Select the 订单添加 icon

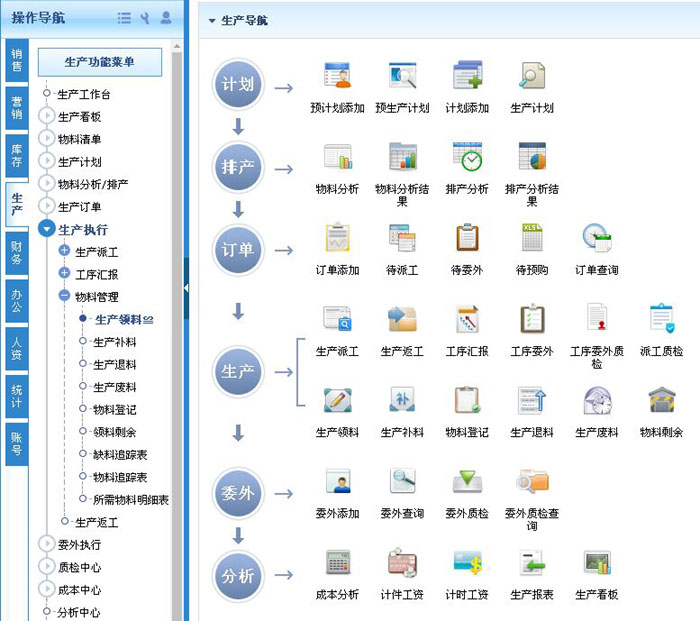[x=337, y=239]
